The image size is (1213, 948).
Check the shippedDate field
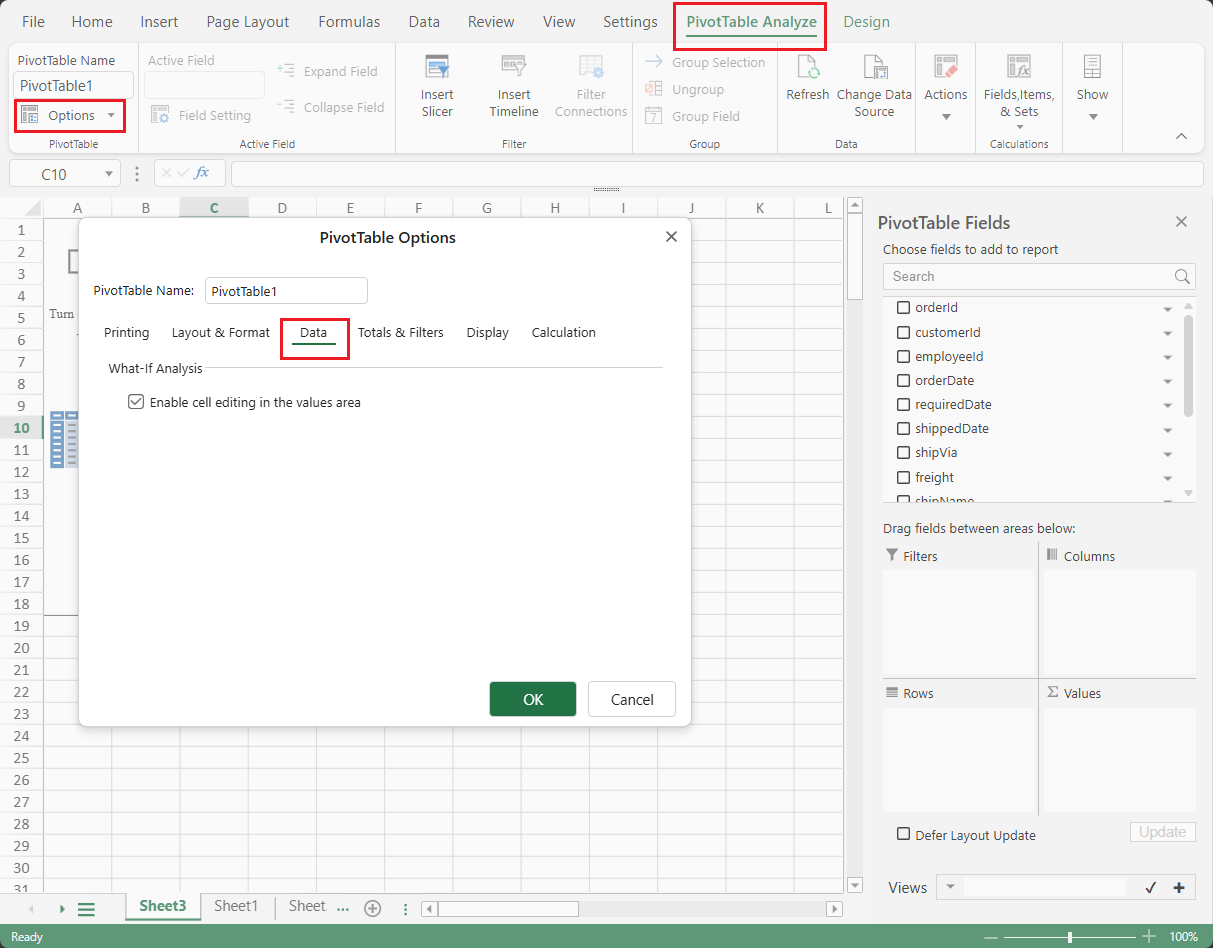coord(904,429)
